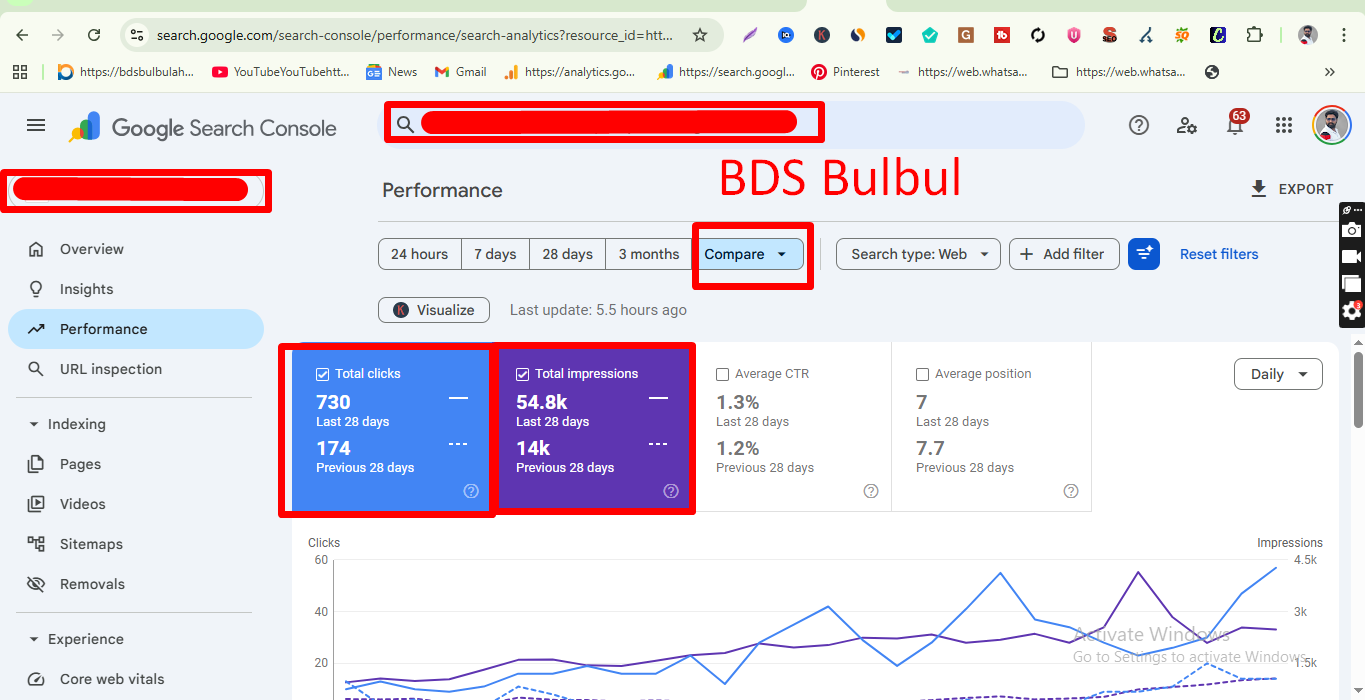Click the TubeBuddy red extension icon
Viewport: 1365px width, 700px height.
point(1001,35)
